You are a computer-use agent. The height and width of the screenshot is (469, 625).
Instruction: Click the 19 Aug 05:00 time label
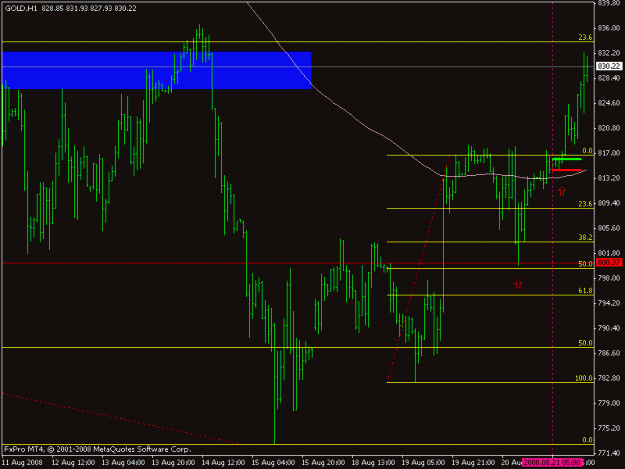pyautogui.click(x=423, y=463)
